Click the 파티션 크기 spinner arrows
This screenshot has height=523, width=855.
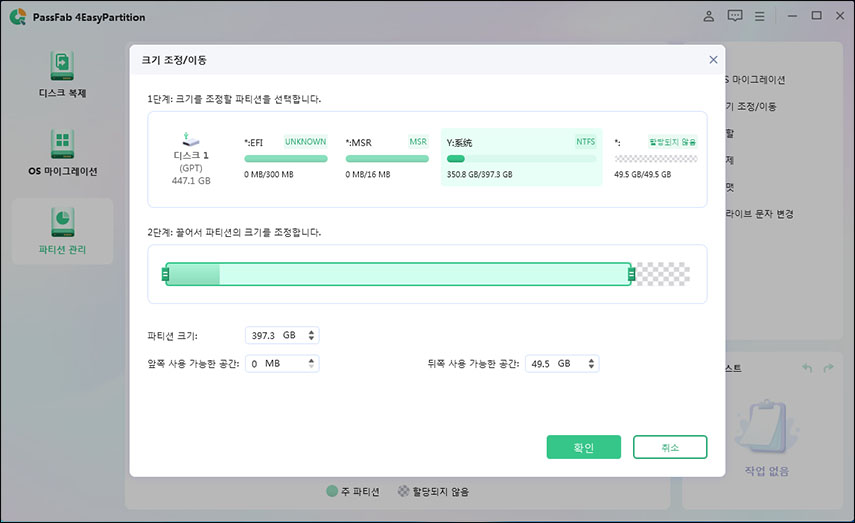[311, 335]
